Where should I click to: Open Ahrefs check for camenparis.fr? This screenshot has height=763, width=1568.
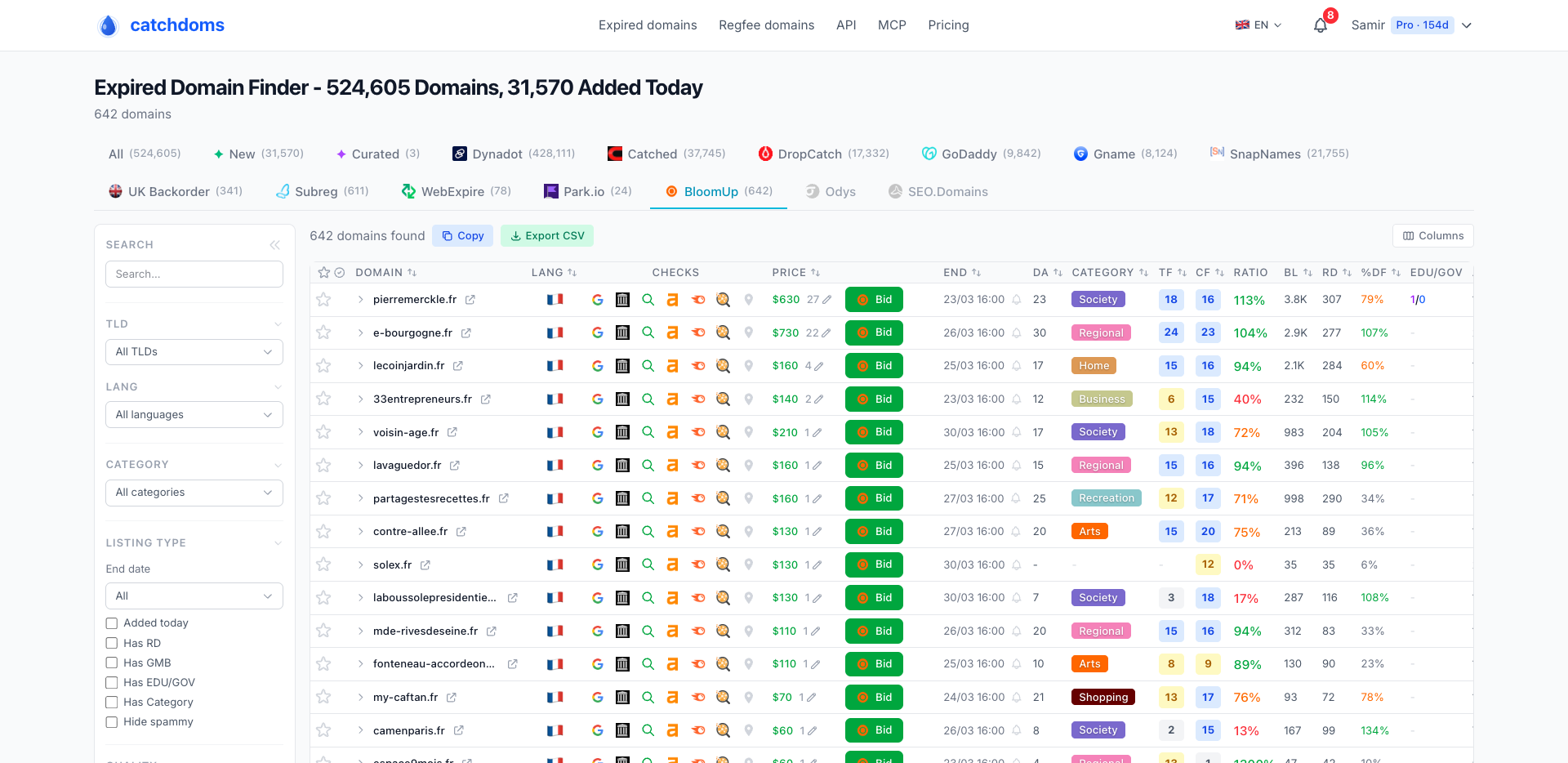(x=672, y=731)
